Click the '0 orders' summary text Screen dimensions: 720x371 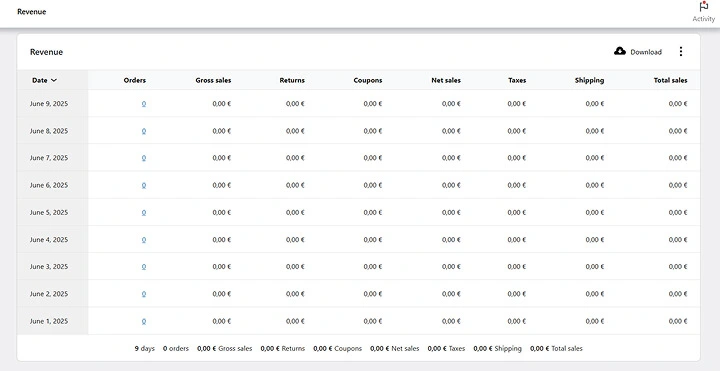point(176,349)
